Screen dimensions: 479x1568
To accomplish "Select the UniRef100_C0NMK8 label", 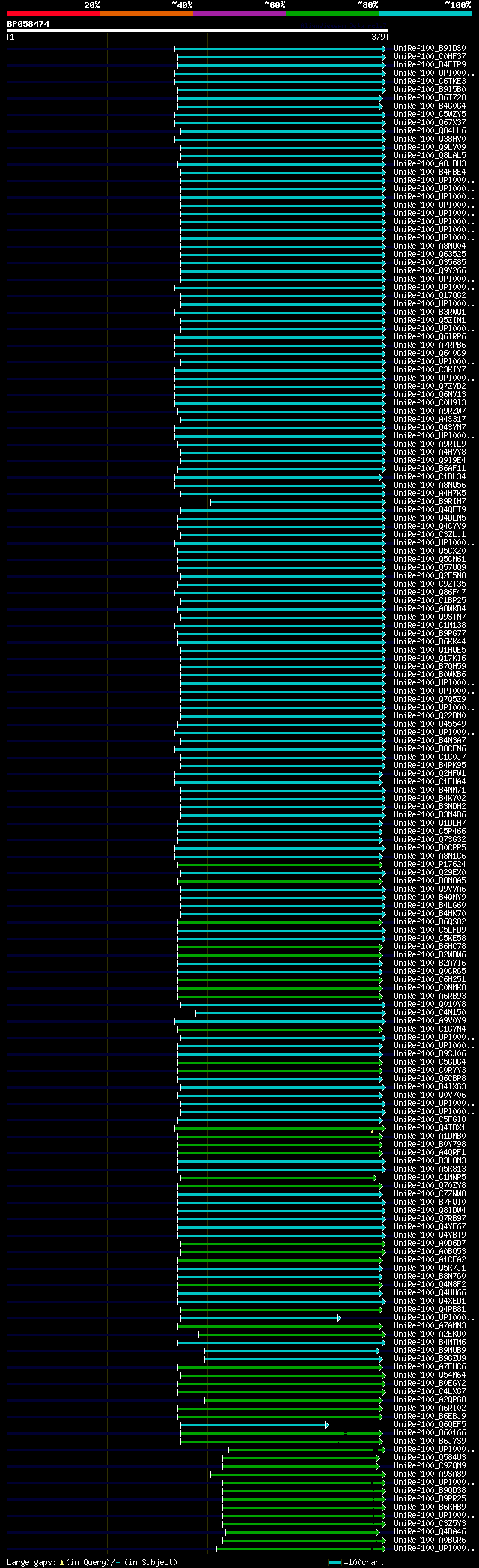I will pos(430,987).
